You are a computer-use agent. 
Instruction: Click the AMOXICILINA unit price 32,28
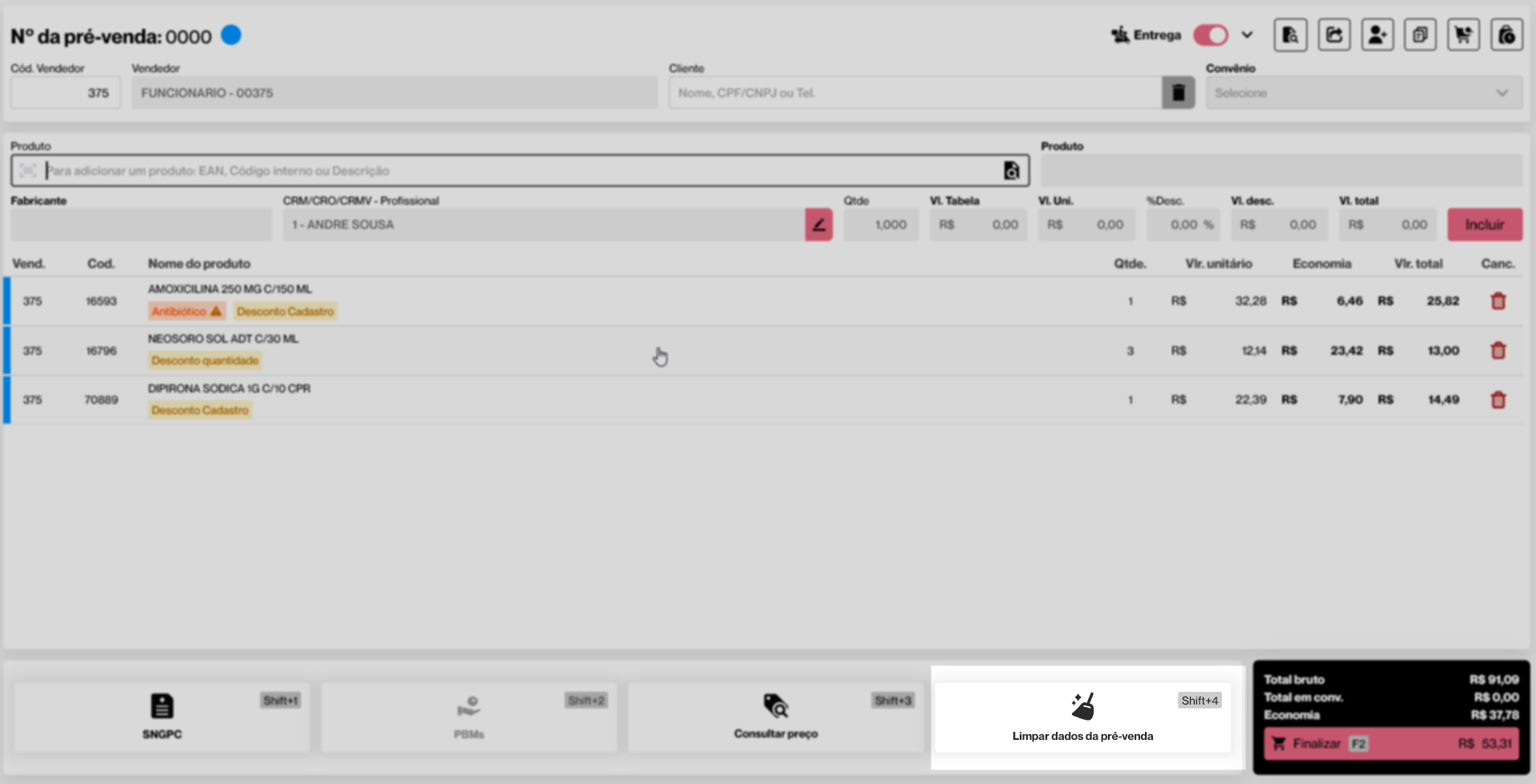click(1251, 301)
